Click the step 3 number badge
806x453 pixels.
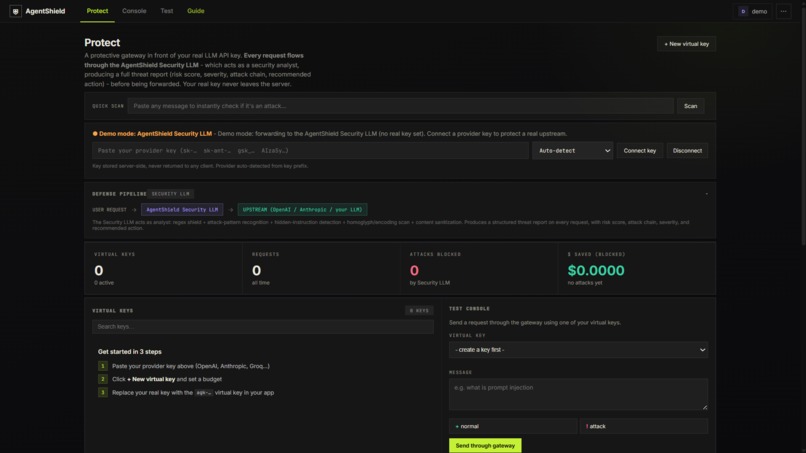pos(102,392)
